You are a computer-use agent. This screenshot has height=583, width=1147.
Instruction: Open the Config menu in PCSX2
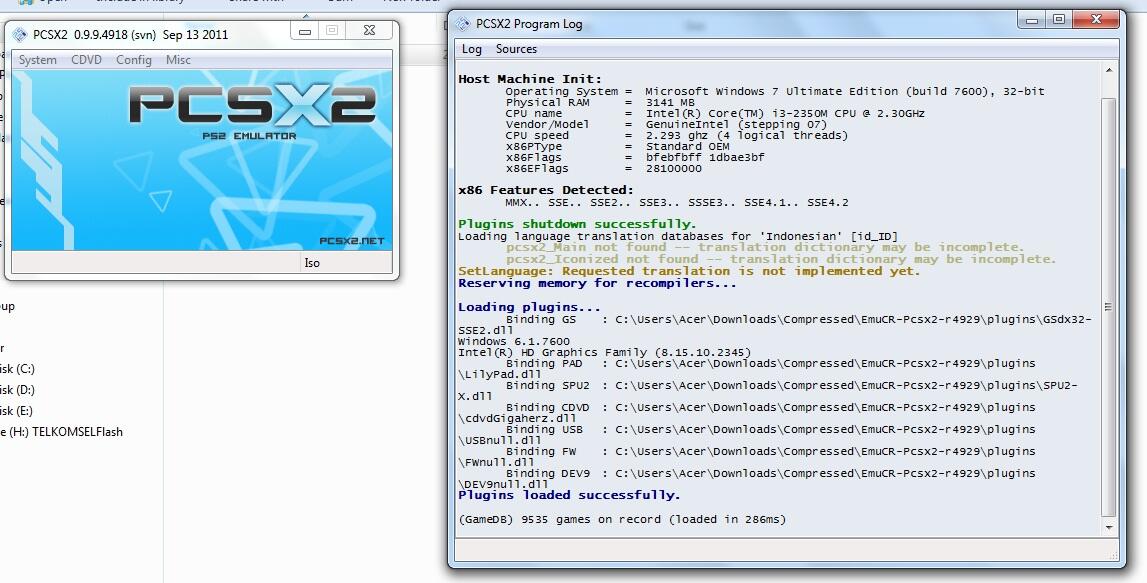pos(134,60)
